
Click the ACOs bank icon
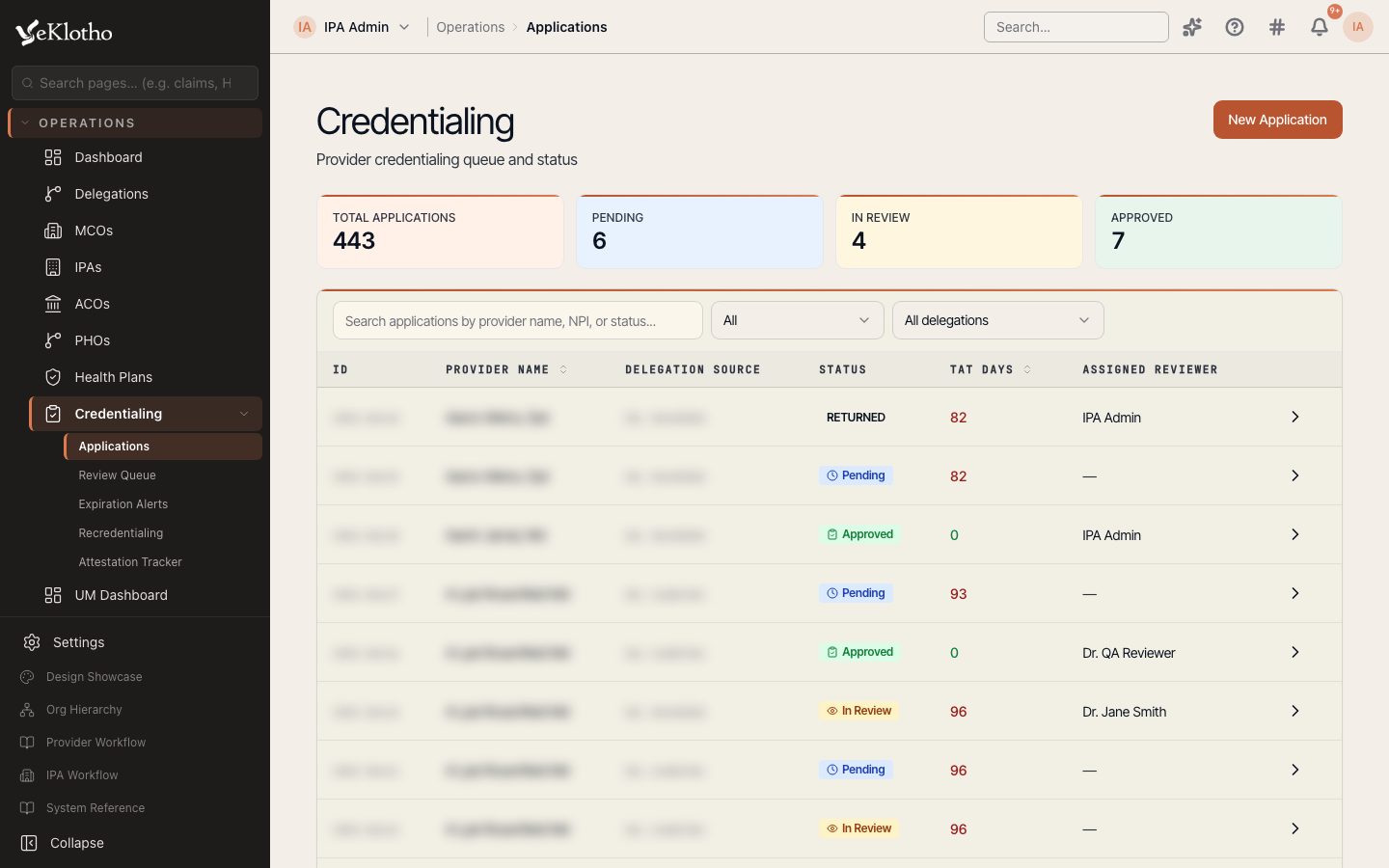pyautogui.click(x=53, y=304)
